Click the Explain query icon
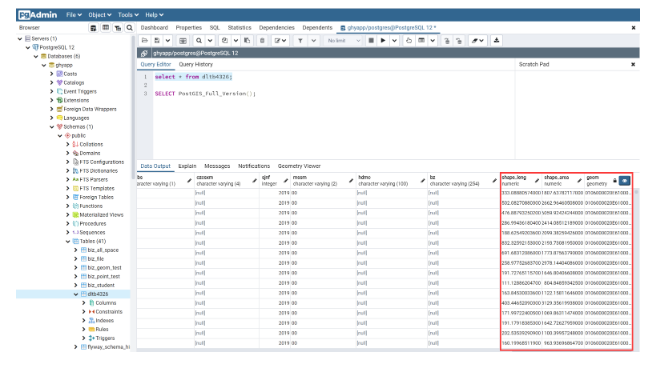This screenshot has width=650, height=365. click(409, 41)
